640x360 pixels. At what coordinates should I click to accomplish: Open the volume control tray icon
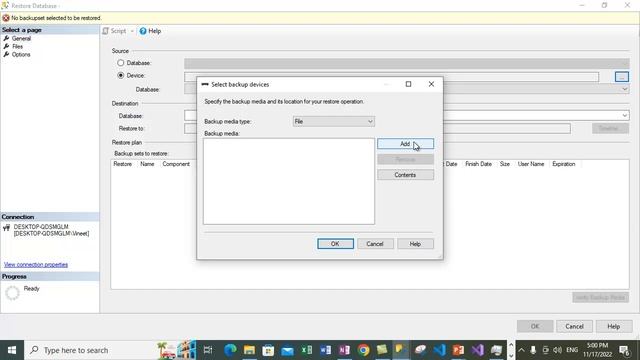point(557,350)
